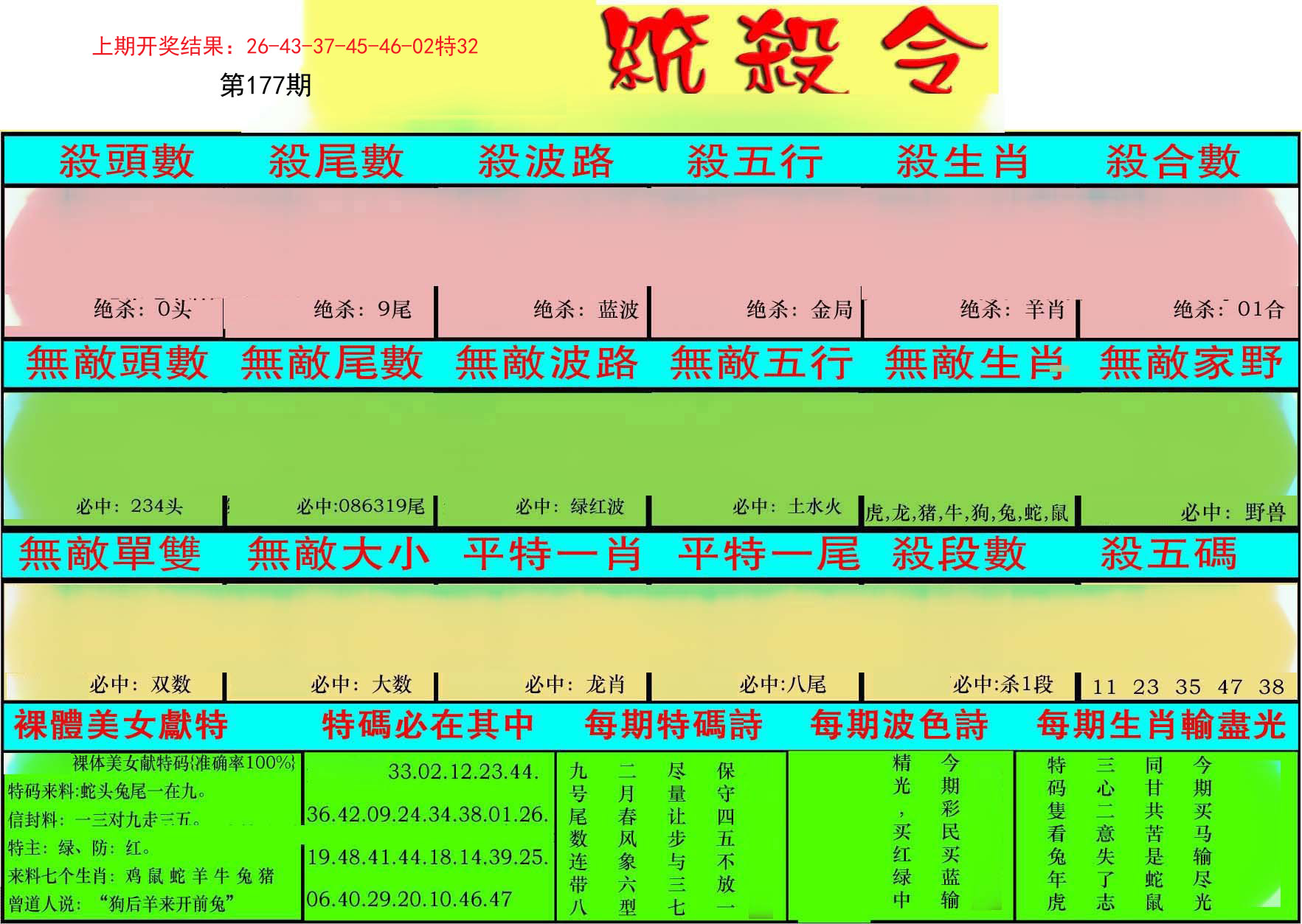Screen dimensions: 1302x924
Task: Click the 無敵生肖 header
Action: pyautogui.click(x=975, y=363)
